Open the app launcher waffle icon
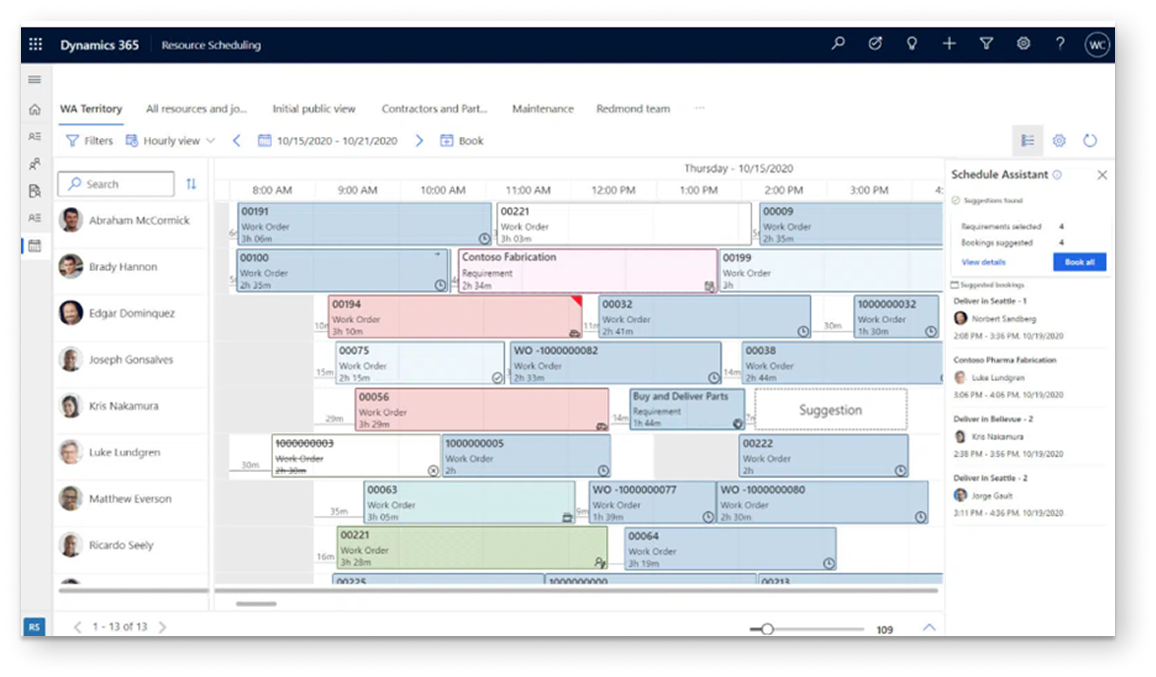 (x=35, y=44)
